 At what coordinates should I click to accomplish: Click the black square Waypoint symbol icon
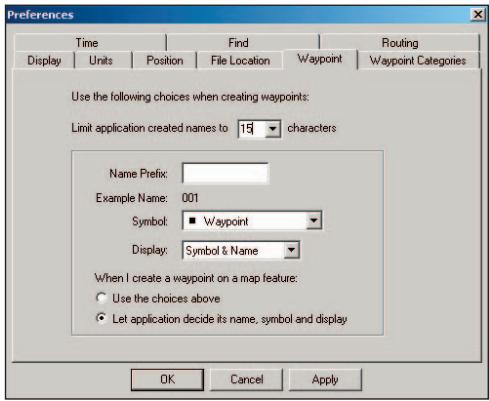tap(192, 220)
